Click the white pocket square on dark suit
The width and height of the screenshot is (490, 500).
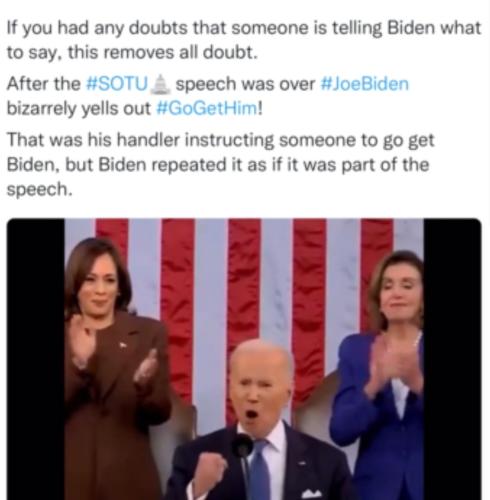(x=310, y=493)
